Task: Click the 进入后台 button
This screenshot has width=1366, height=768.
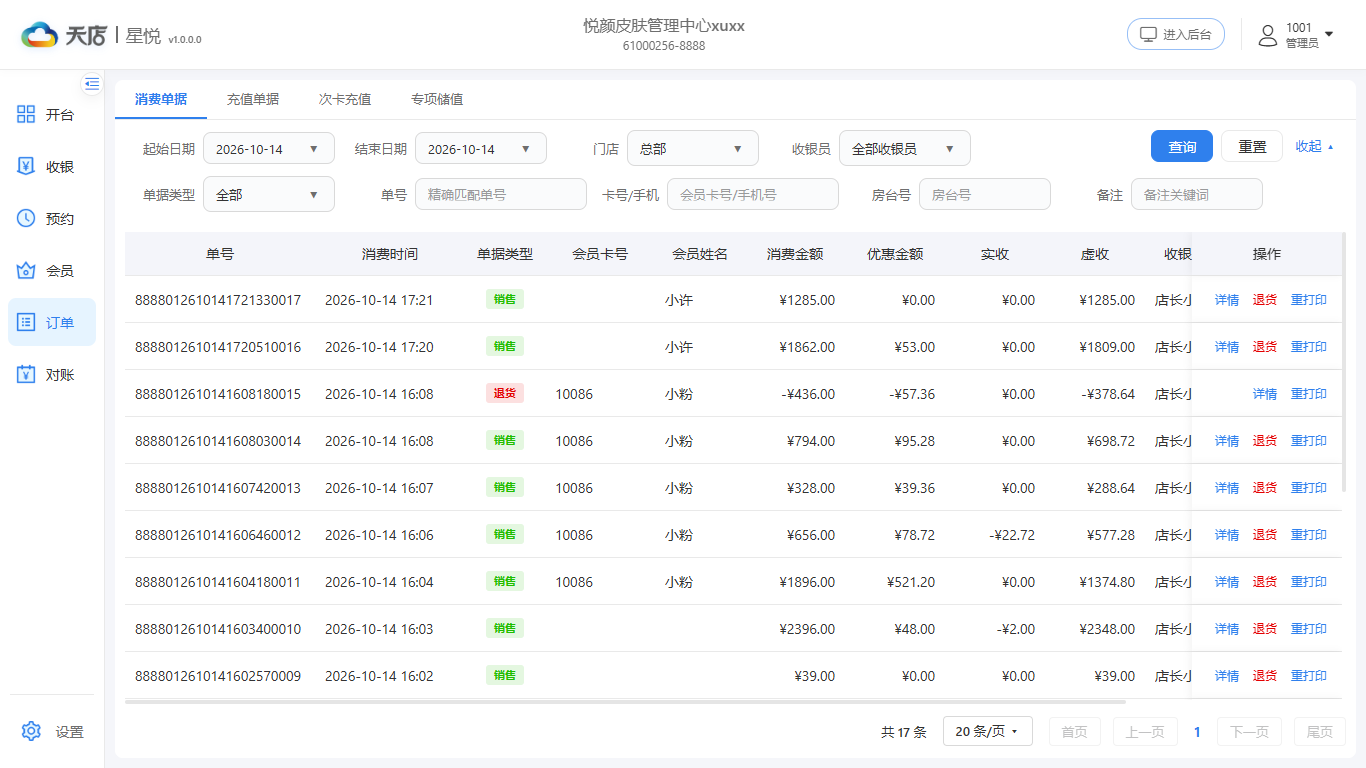Action: click(x=1176, y=34)
